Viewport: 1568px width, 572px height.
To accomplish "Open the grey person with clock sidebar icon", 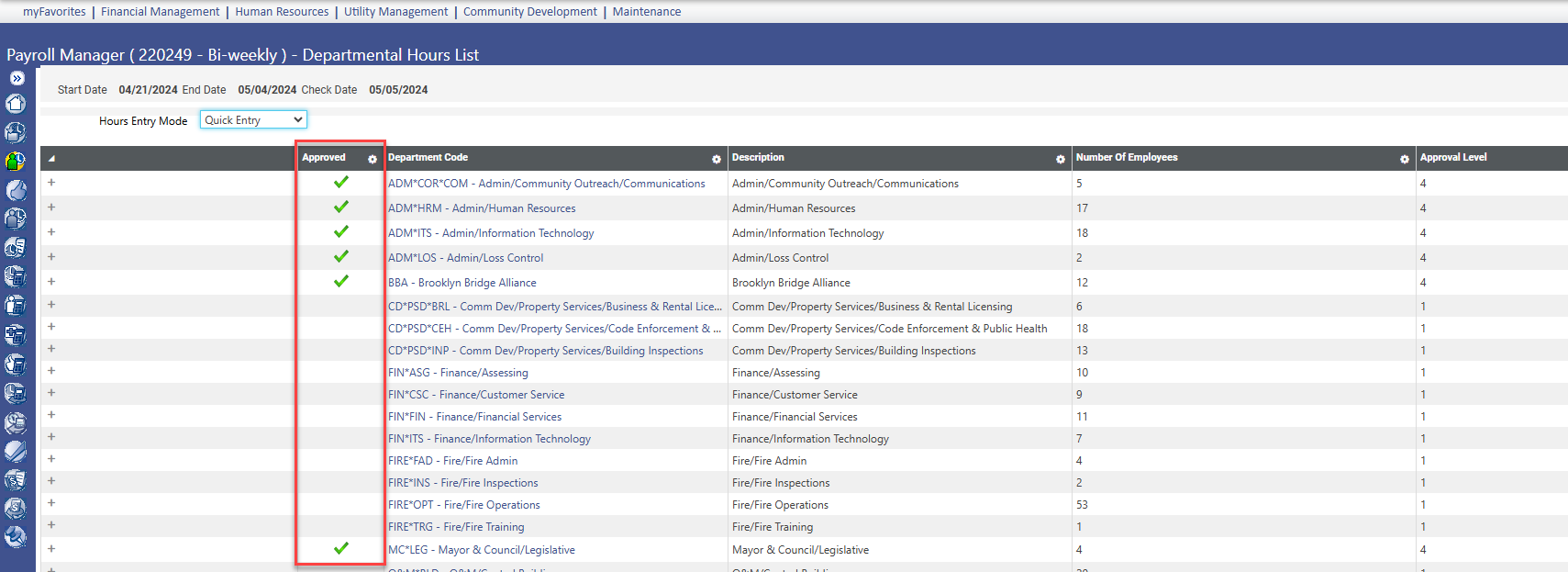I will 16,219.
